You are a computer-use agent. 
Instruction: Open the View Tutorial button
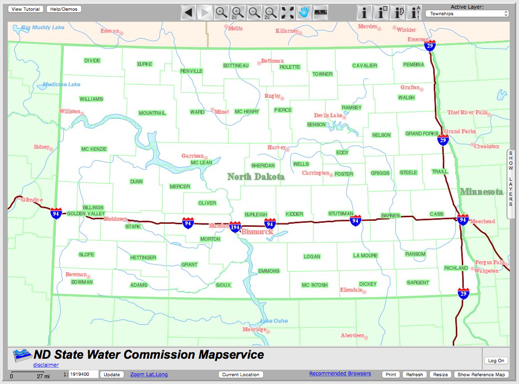point(26,9)
